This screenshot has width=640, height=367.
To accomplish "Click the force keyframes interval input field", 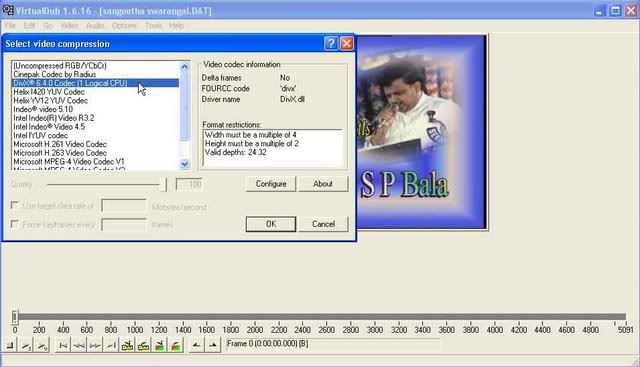I will (x=124, y=225).
